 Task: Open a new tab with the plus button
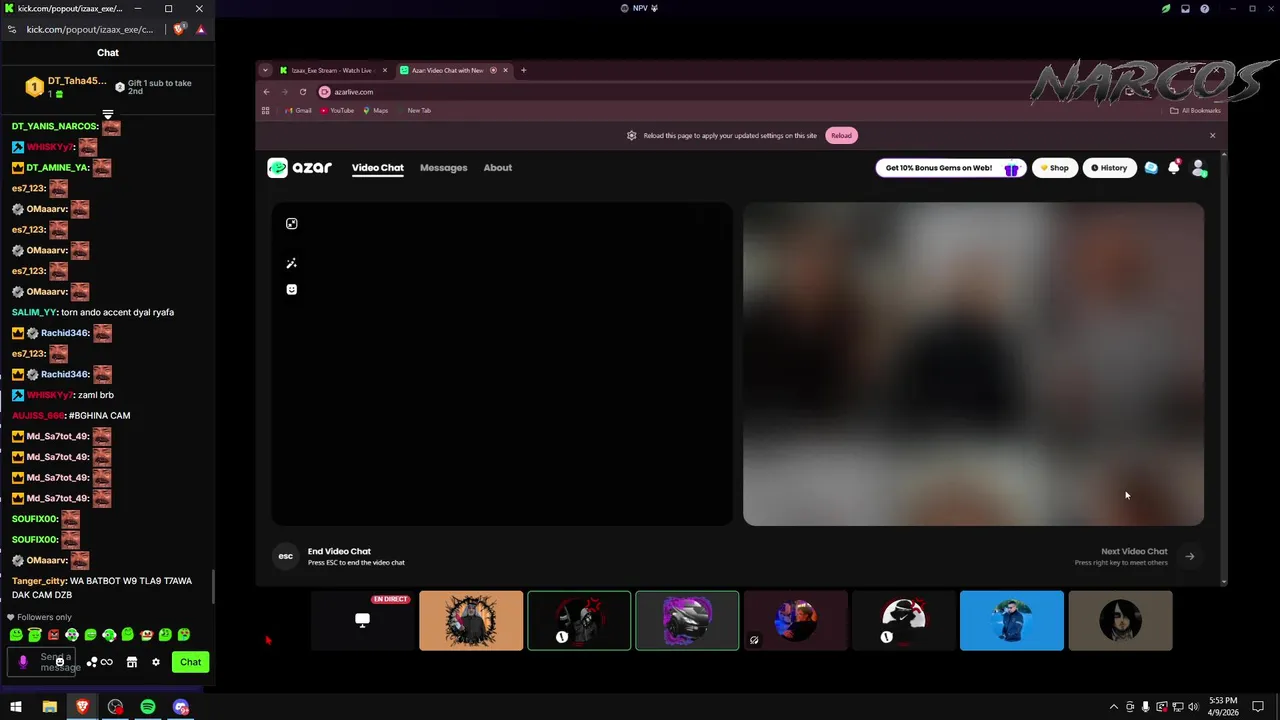coord(524,70)
